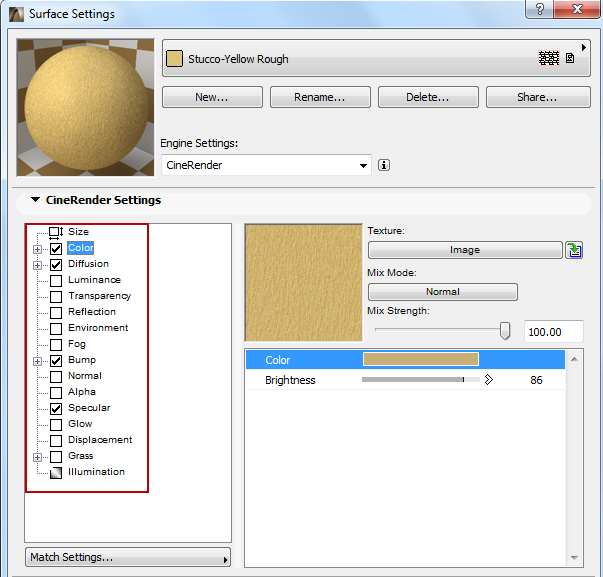
Task: Expand the Grass channel tree node
Action: pyautogui.click(x=37, y=457)
